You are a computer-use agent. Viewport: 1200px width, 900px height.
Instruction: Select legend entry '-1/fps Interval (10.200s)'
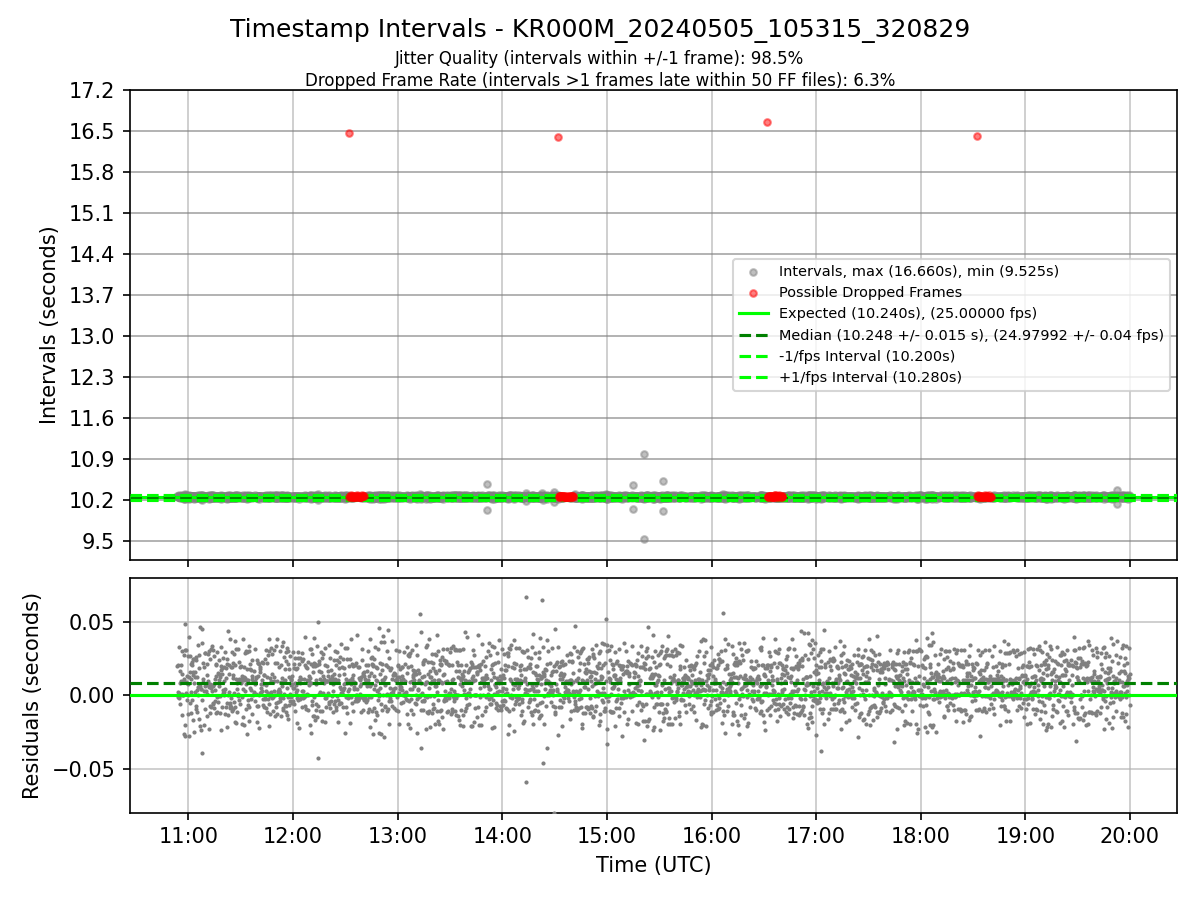pos(866,356)
